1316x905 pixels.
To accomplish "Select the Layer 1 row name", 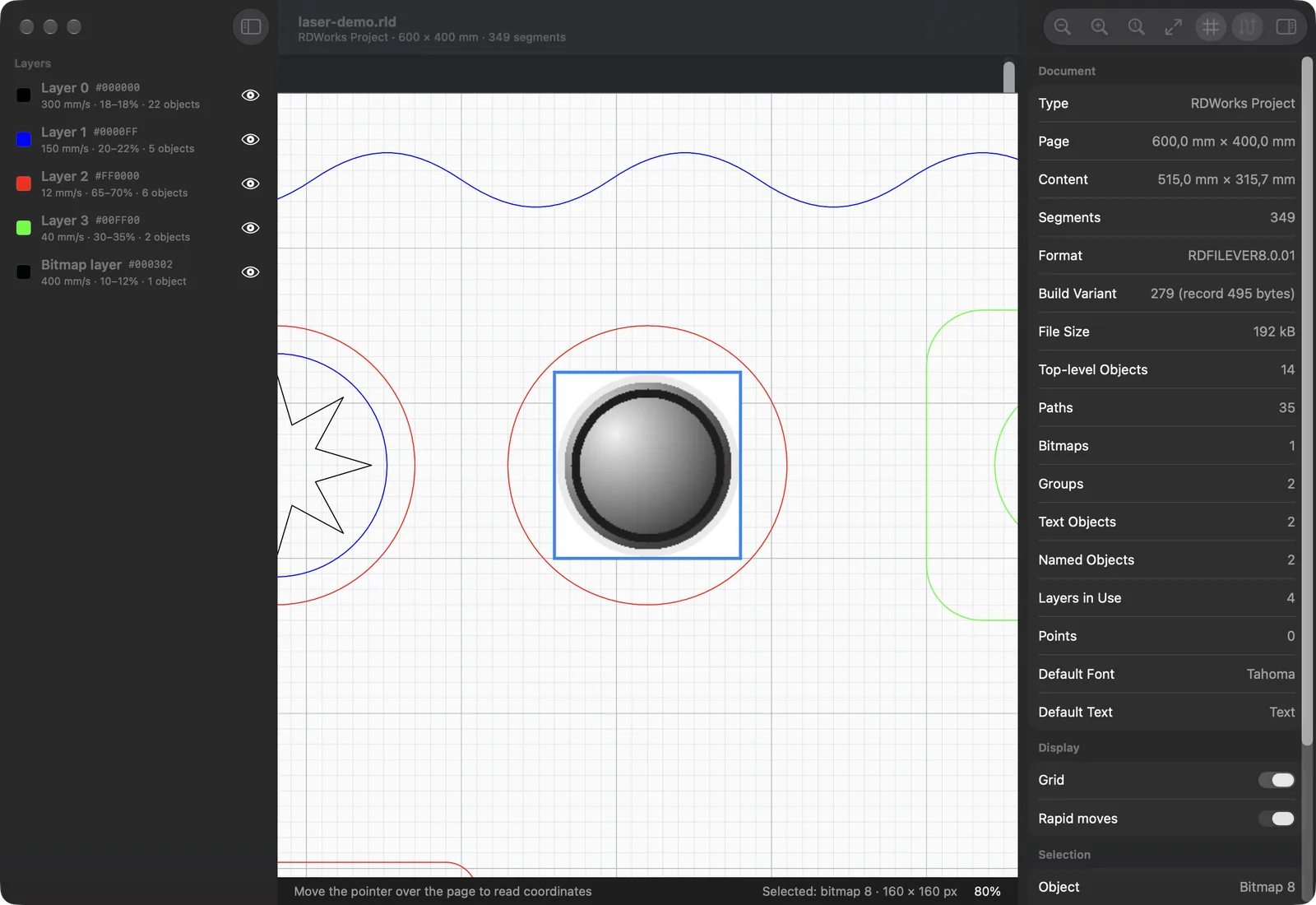I will [x=64, y=132].
